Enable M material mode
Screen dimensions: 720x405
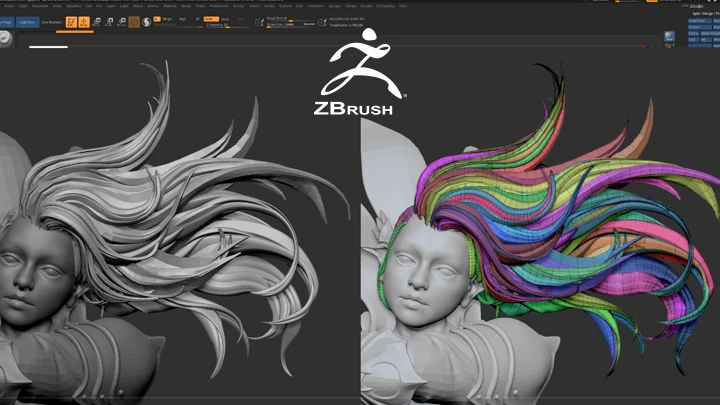[x=197, y=19]
